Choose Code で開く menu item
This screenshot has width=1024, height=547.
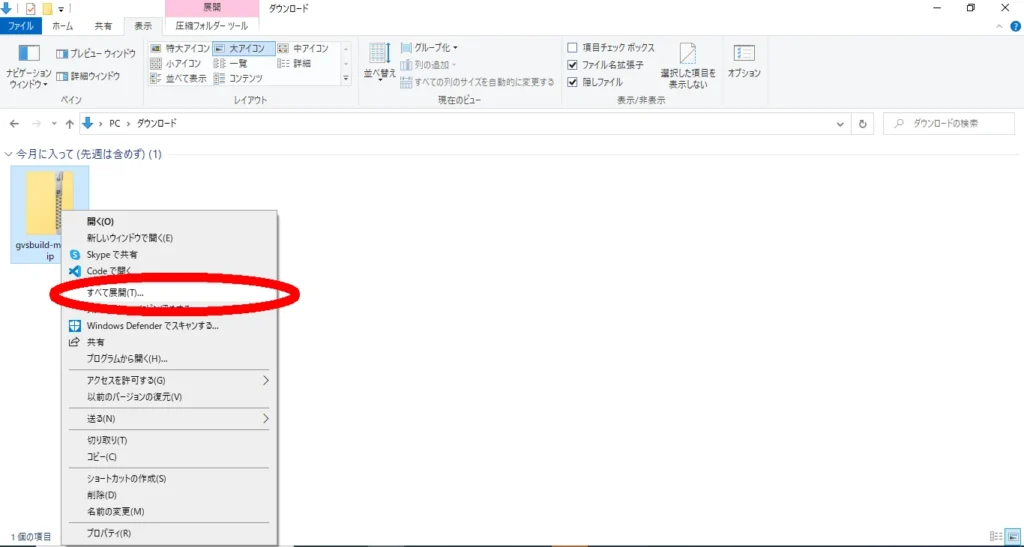[x=169, y=271]
